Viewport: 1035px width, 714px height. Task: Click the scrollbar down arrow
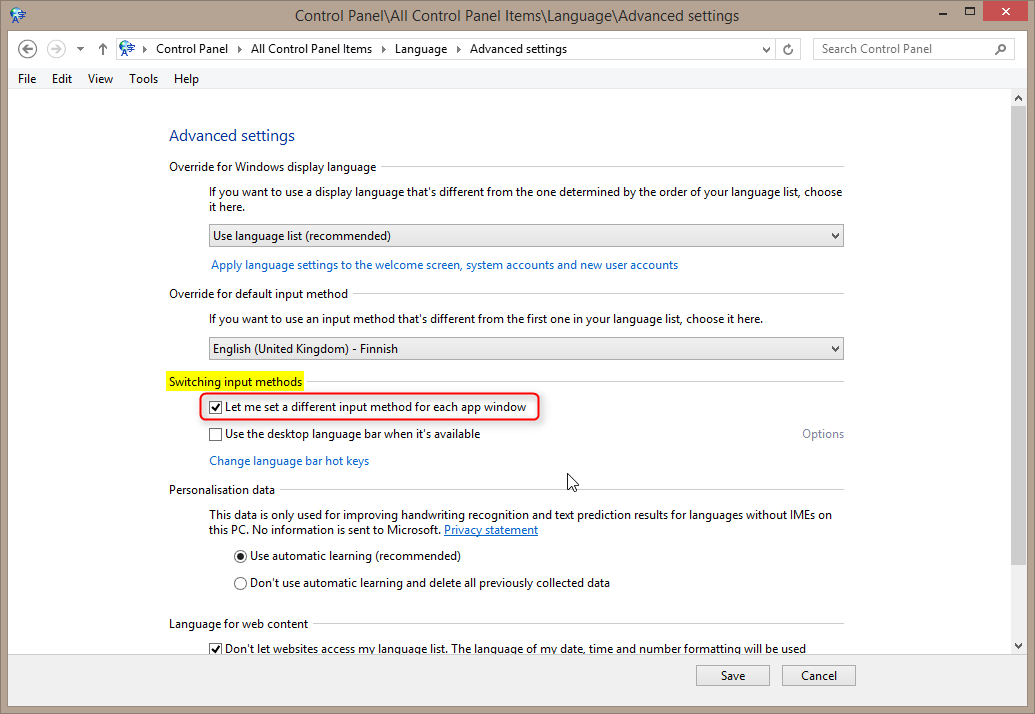[x=1018, y=645]
